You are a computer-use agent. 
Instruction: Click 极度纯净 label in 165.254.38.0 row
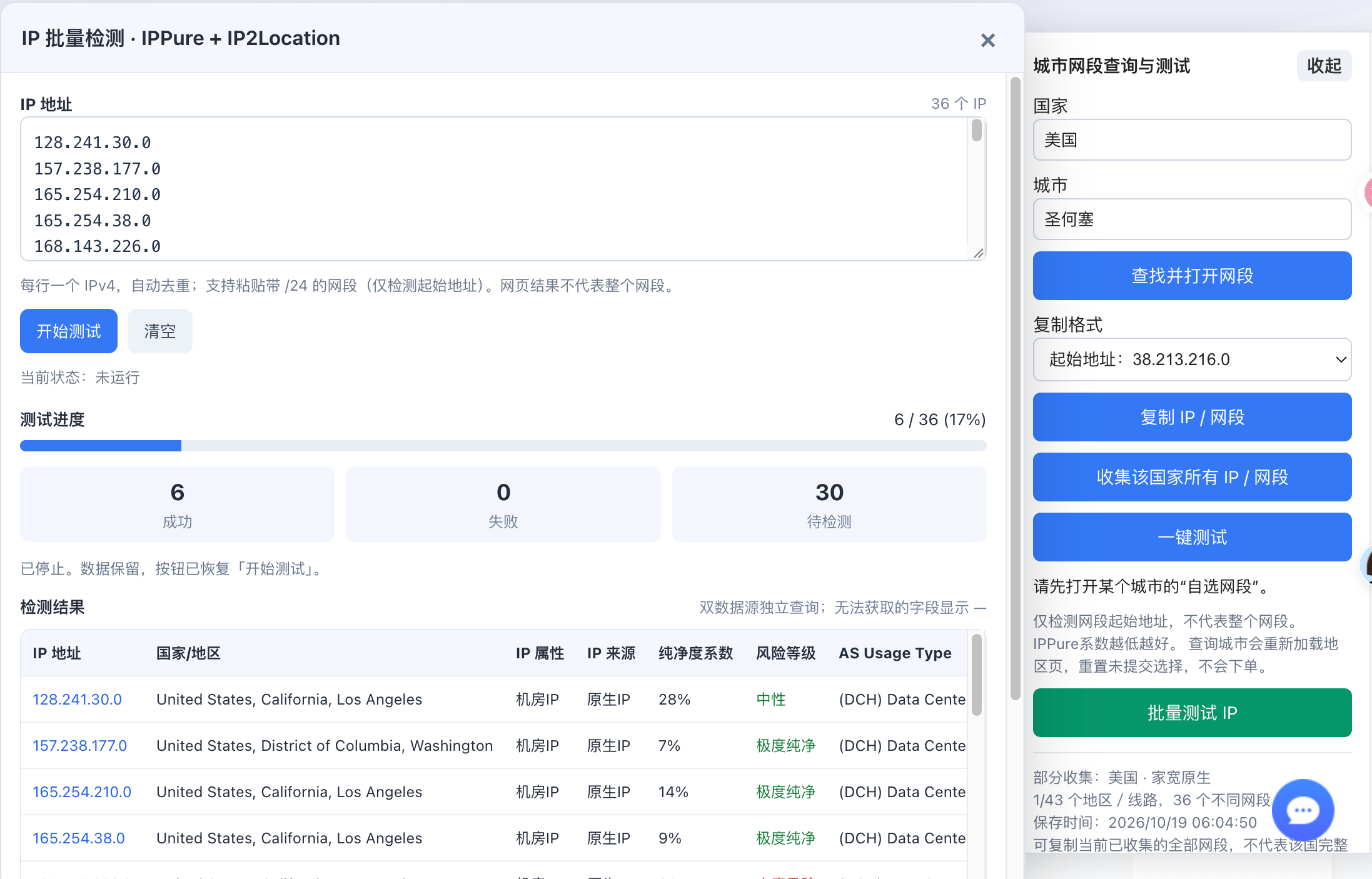pos(786,838)
